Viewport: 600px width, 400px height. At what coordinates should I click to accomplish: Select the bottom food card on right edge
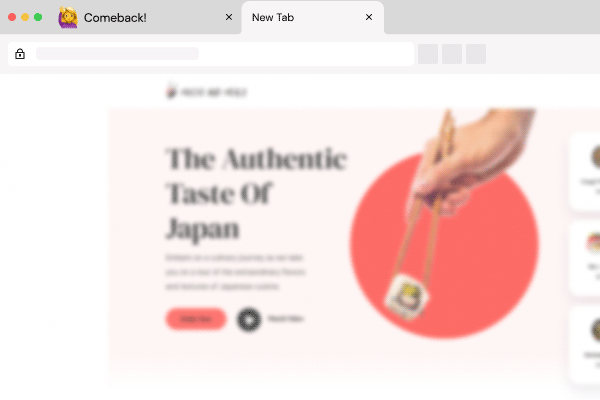[585, 345]
